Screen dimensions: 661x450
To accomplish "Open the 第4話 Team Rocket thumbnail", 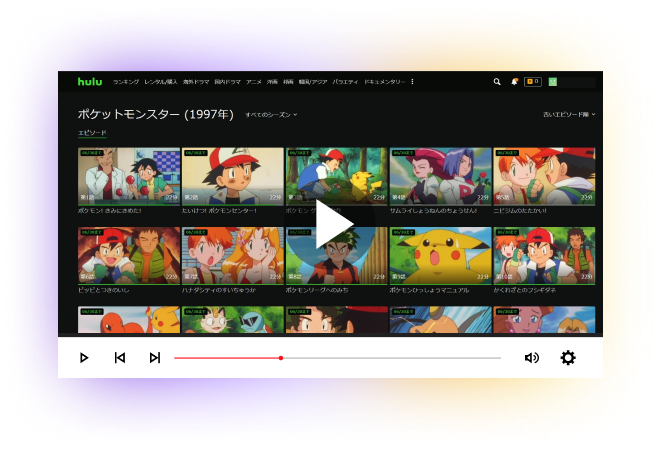I will click(x=441, y=176).
